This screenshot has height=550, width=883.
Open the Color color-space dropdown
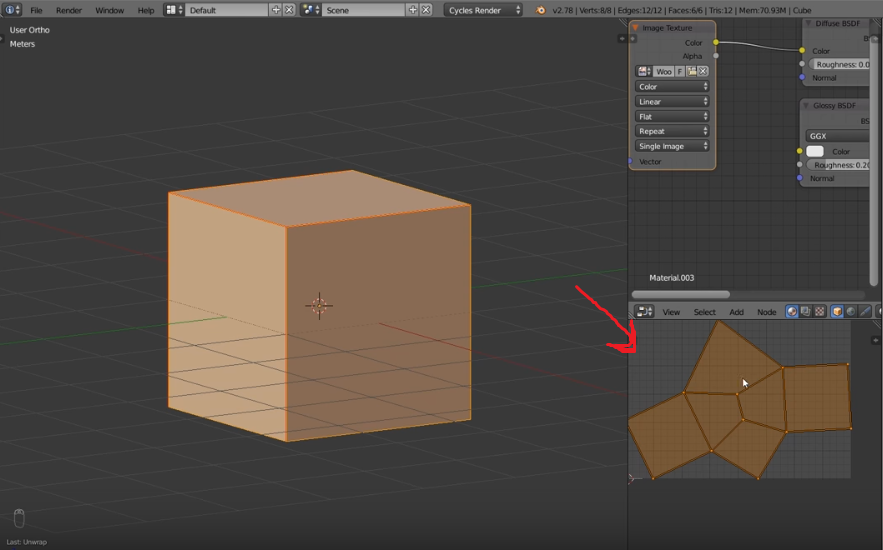[x=672, y=87]
